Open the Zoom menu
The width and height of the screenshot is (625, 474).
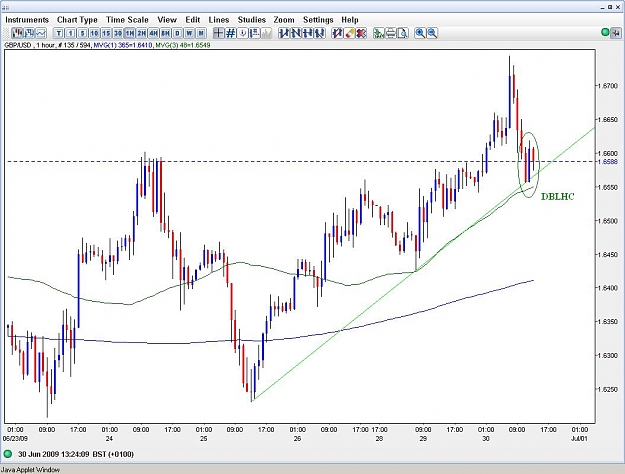284,20
